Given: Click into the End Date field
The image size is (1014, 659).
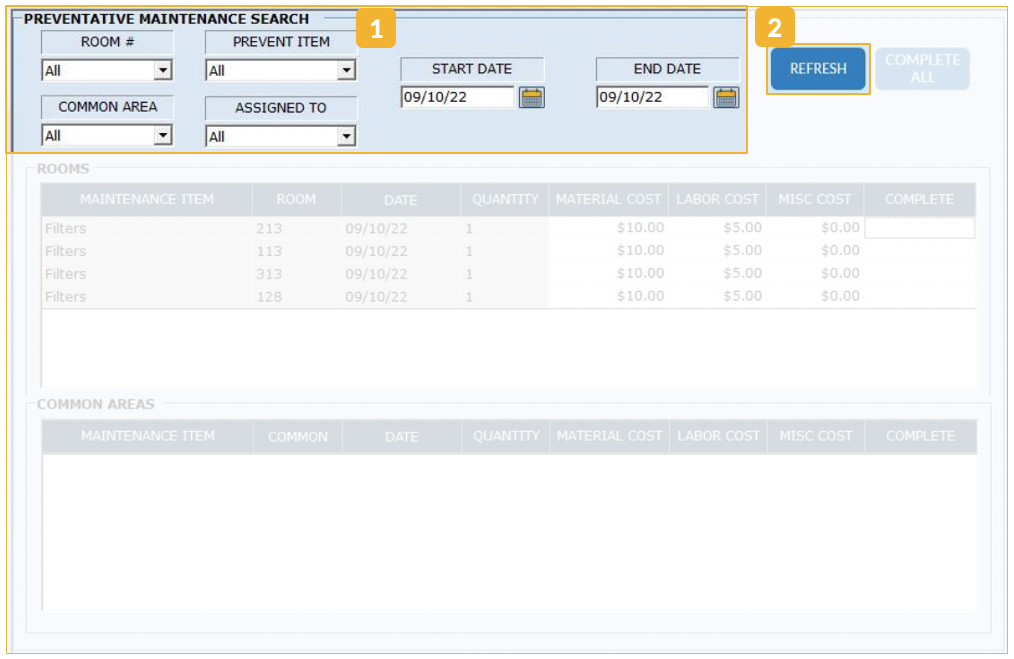Looking at the screenshot, I should 652,97.
